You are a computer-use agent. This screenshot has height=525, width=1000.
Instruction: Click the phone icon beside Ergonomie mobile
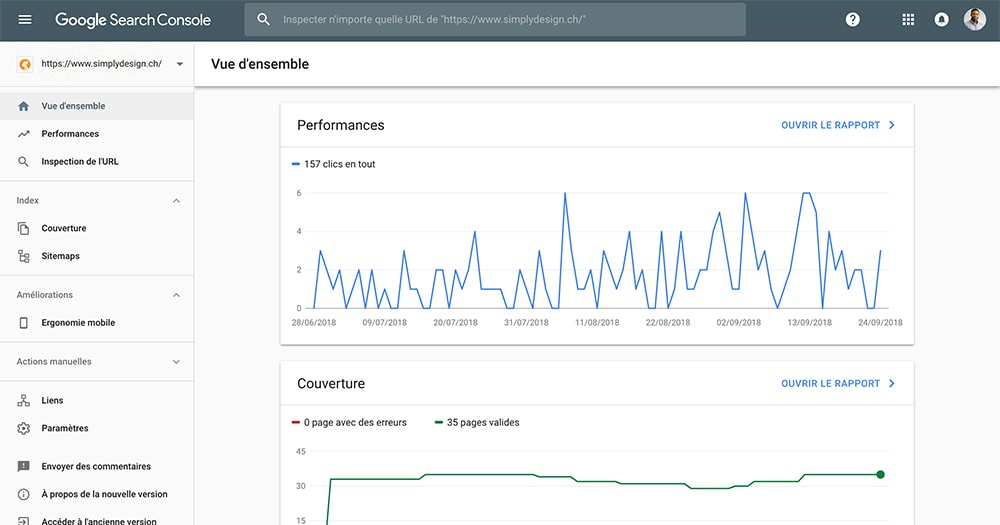point(24,323)
